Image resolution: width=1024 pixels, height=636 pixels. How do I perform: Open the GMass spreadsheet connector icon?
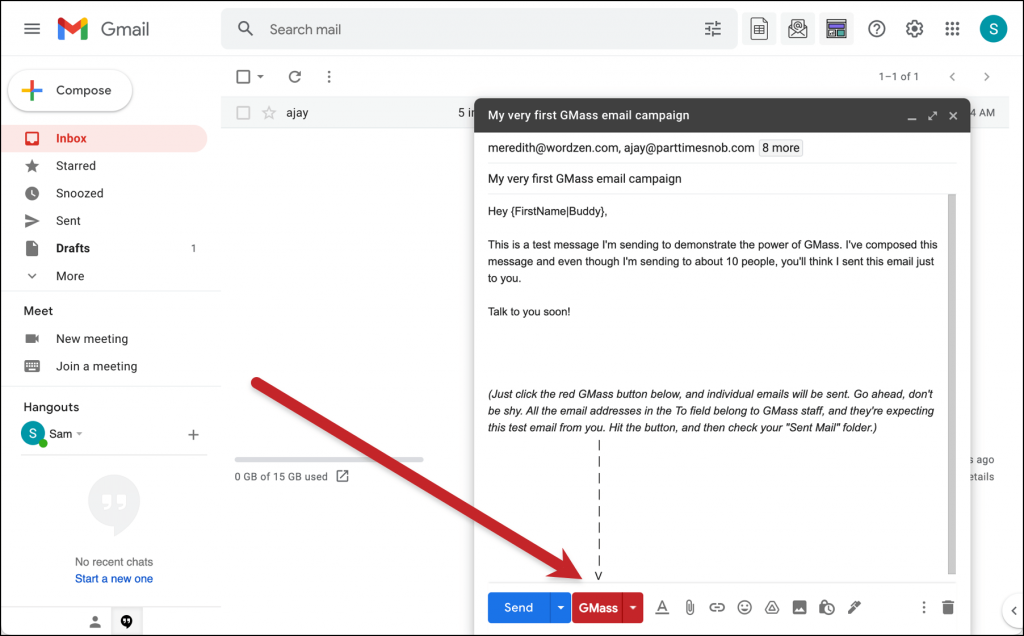pos(759,28)
